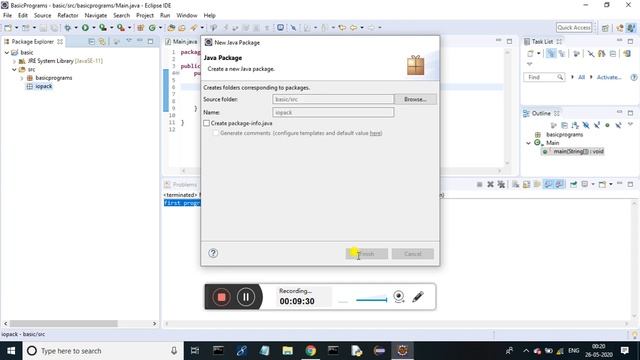Click the Synchronize Changed icon in Task List
This screenshot has height=360, width=640.
(x=627, y=53)
